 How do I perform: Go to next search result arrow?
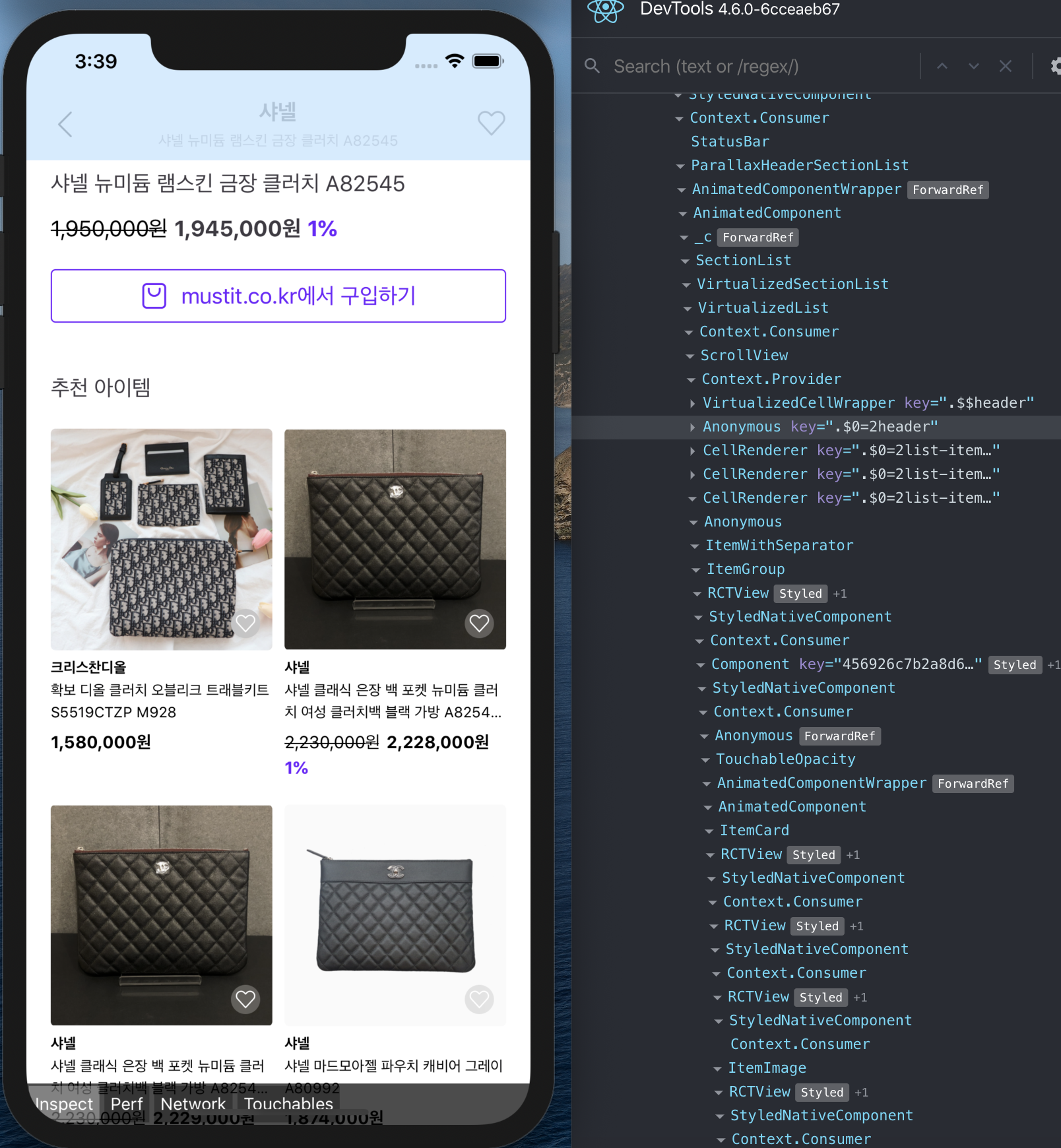pos(974,66)
